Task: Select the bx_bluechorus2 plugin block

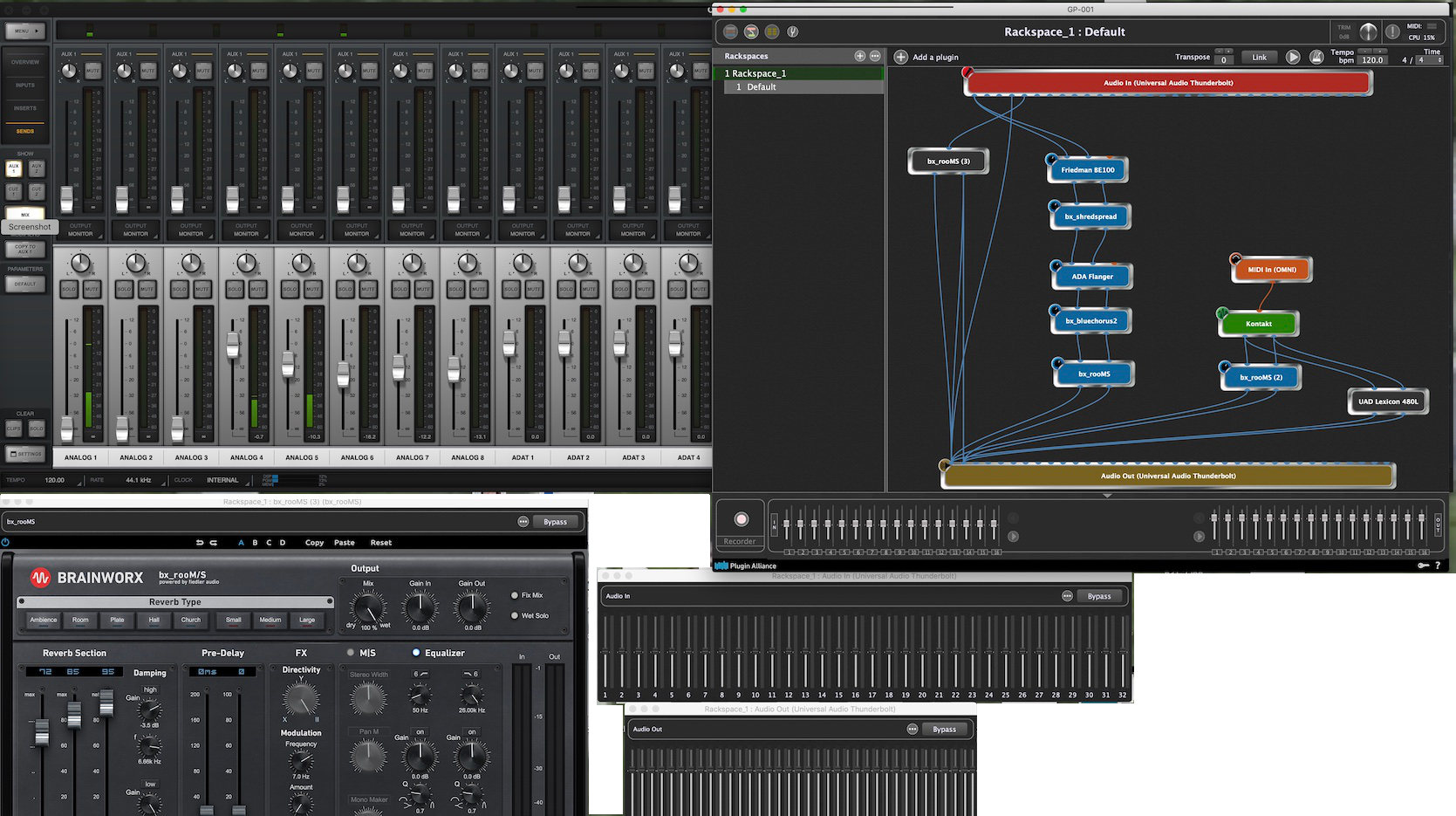Action: coord(1091,321)
